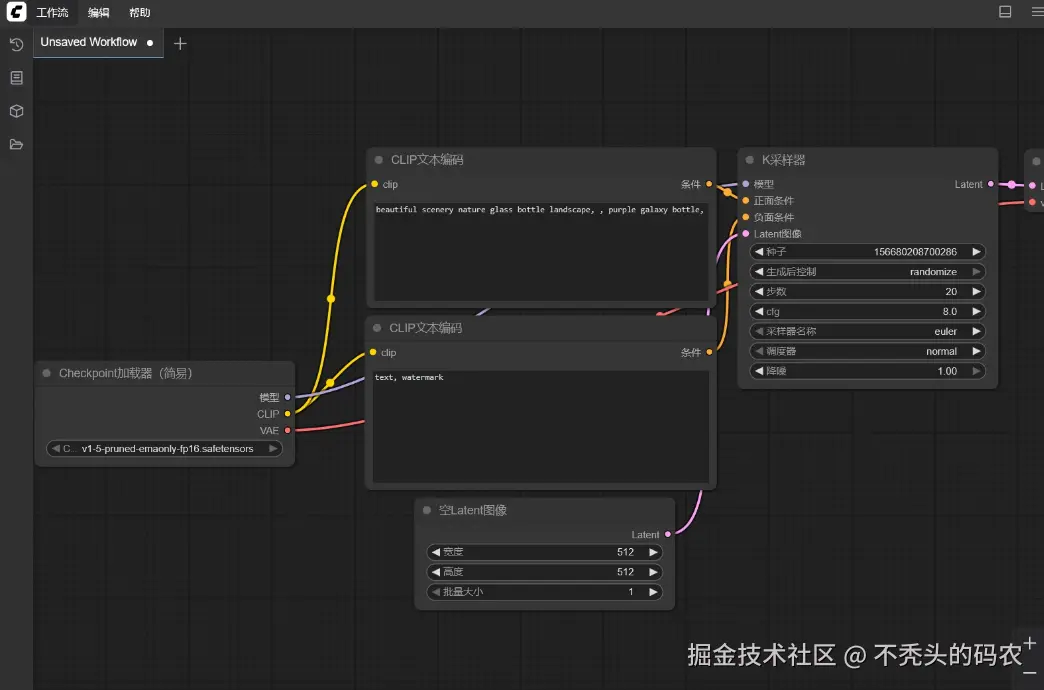Click the K采样器 node title
This screenshot has width=1044, height=690.
coord(784,160)
